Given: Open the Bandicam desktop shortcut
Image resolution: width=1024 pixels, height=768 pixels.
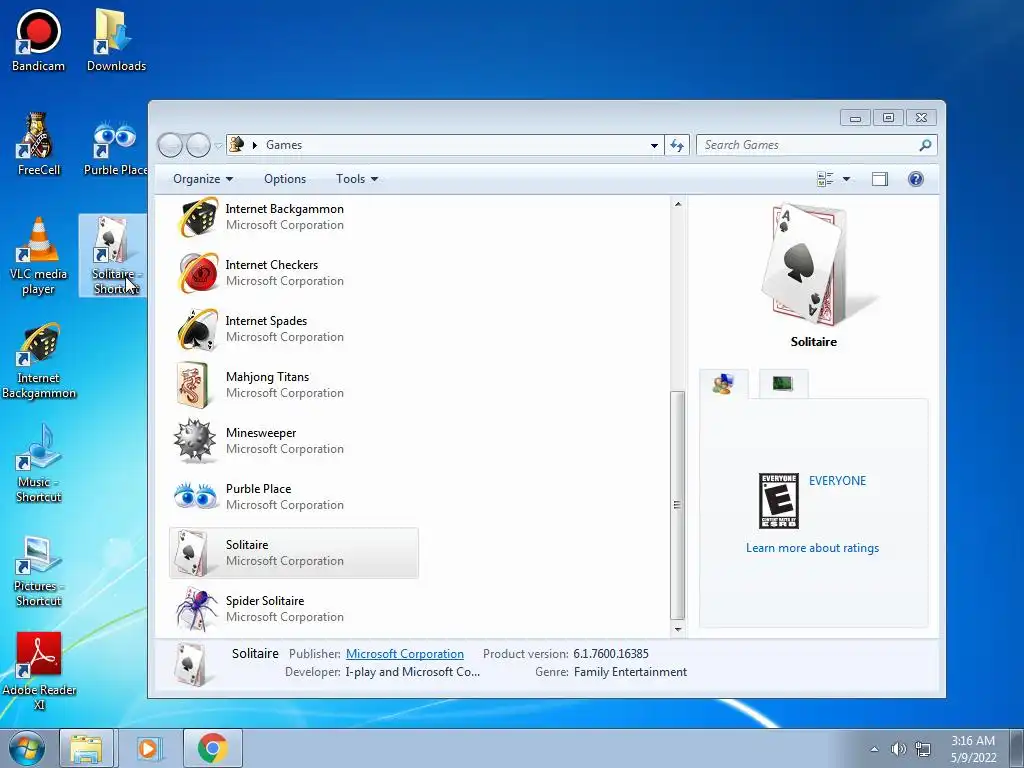Looking at the screenshot, I should tap(38, 40).
